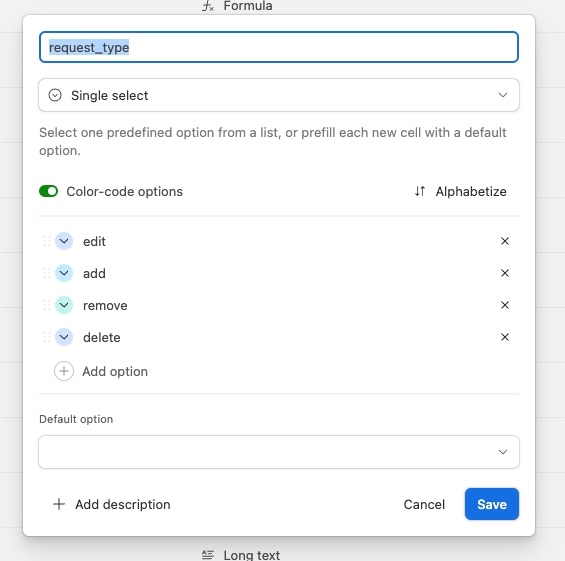Toggle the Color-code options switch
Viewport: 565px width, 561px height.
[x=49, y=191]
